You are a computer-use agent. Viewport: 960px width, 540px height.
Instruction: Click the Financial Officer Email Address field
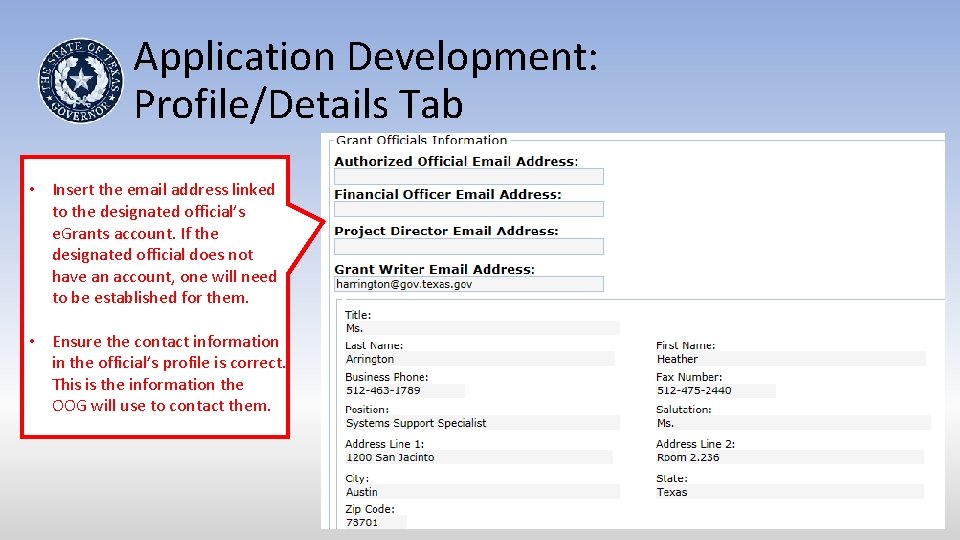tap(468, 209)
